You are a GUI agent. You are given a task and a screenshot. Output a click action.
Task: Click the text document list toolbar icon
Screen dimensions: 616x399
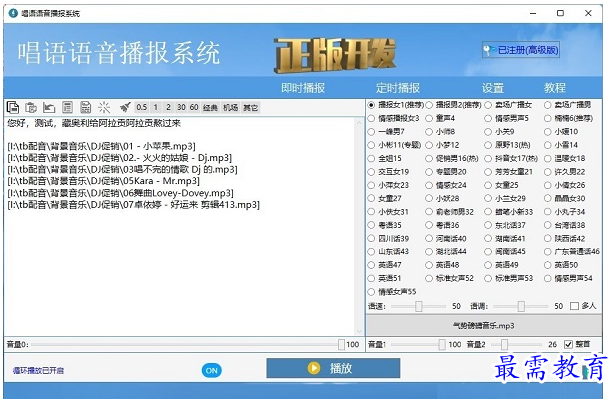pos(68,107)
